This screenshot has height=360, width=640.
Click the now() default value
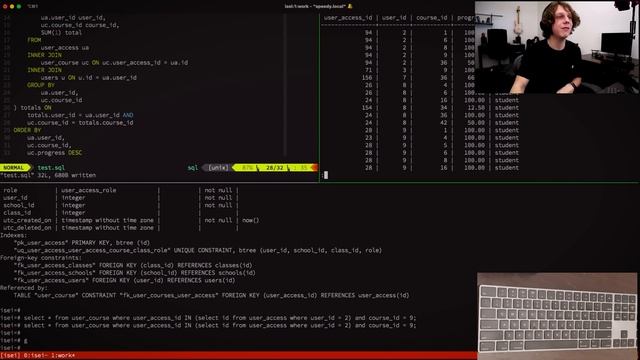251,220
